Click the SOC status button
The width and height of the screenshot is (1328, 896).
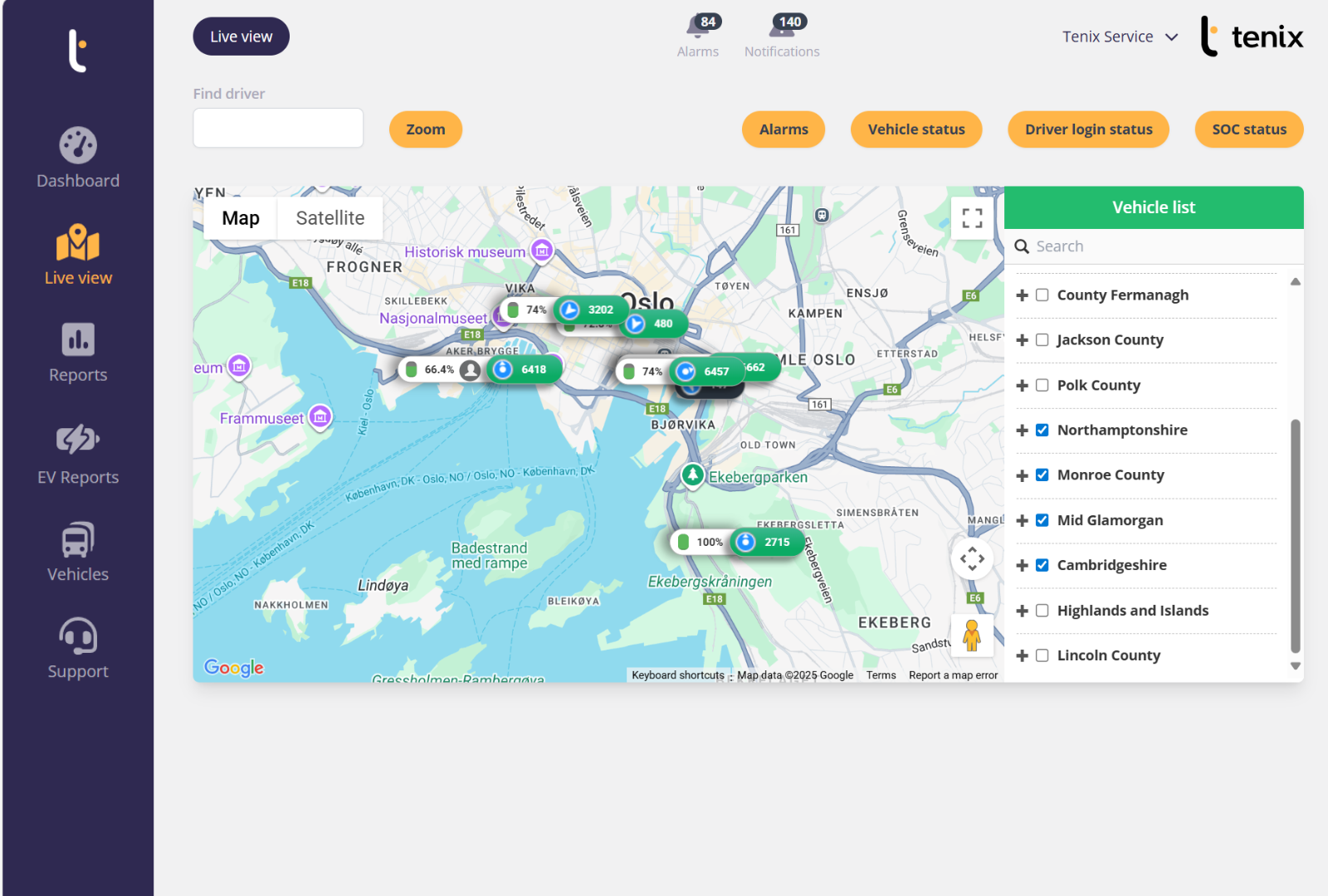click(1248, 129)
